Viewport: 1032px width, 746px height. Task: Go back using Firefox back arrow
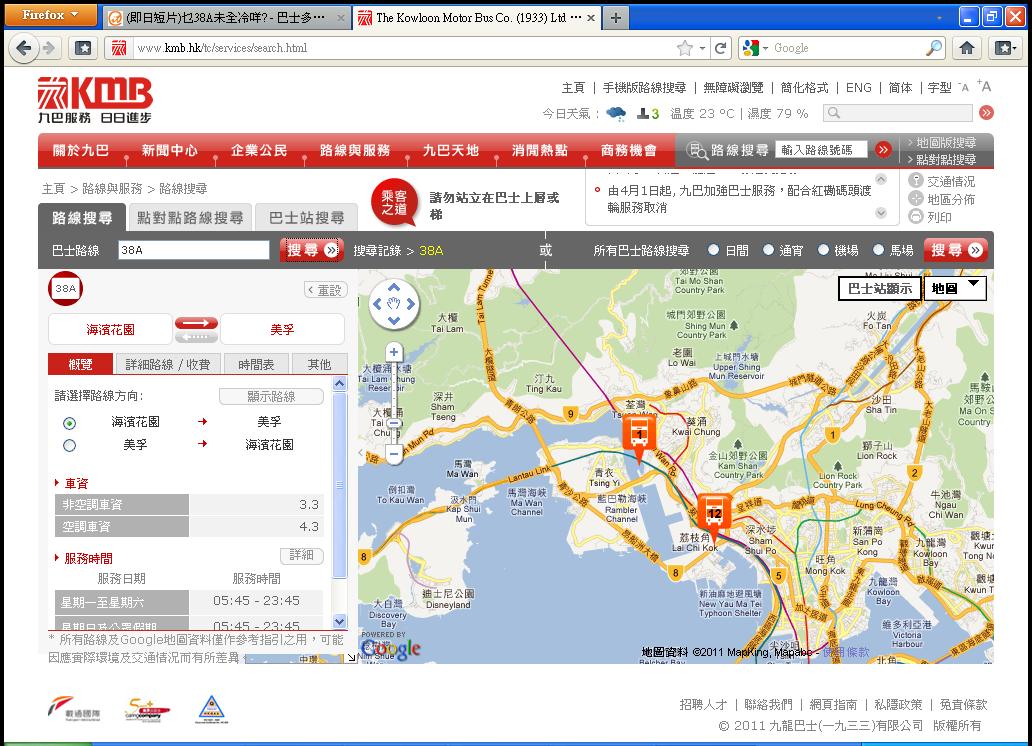click(24, 48)
